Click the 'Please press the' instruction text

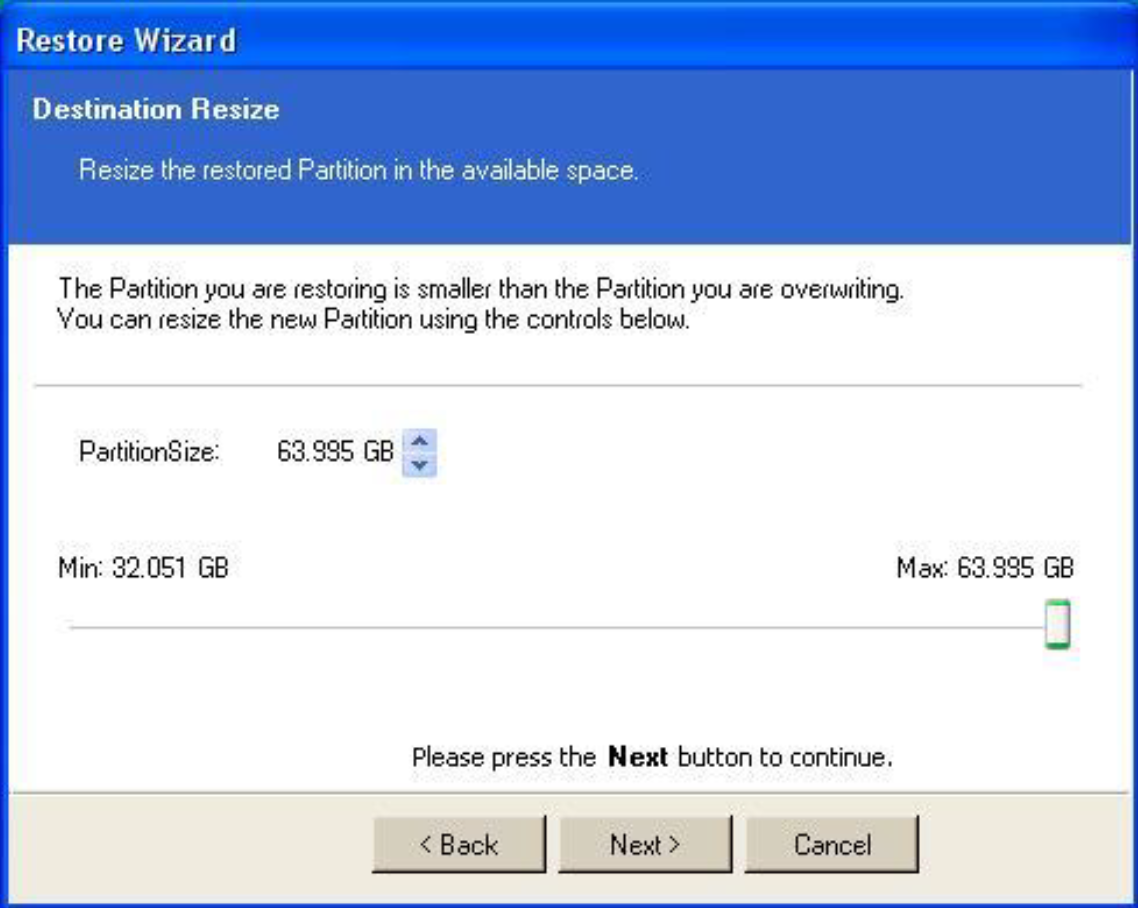click(x=503, y=757)
